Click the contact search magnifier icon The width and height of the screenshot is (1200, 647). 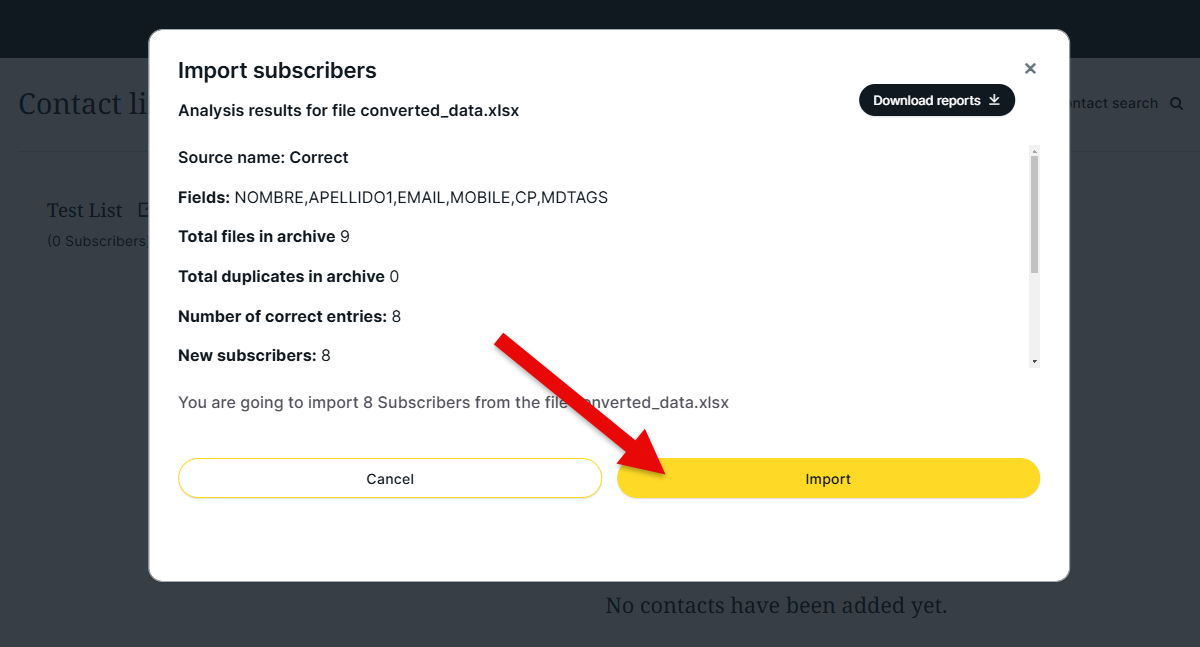click(1177, 104)
